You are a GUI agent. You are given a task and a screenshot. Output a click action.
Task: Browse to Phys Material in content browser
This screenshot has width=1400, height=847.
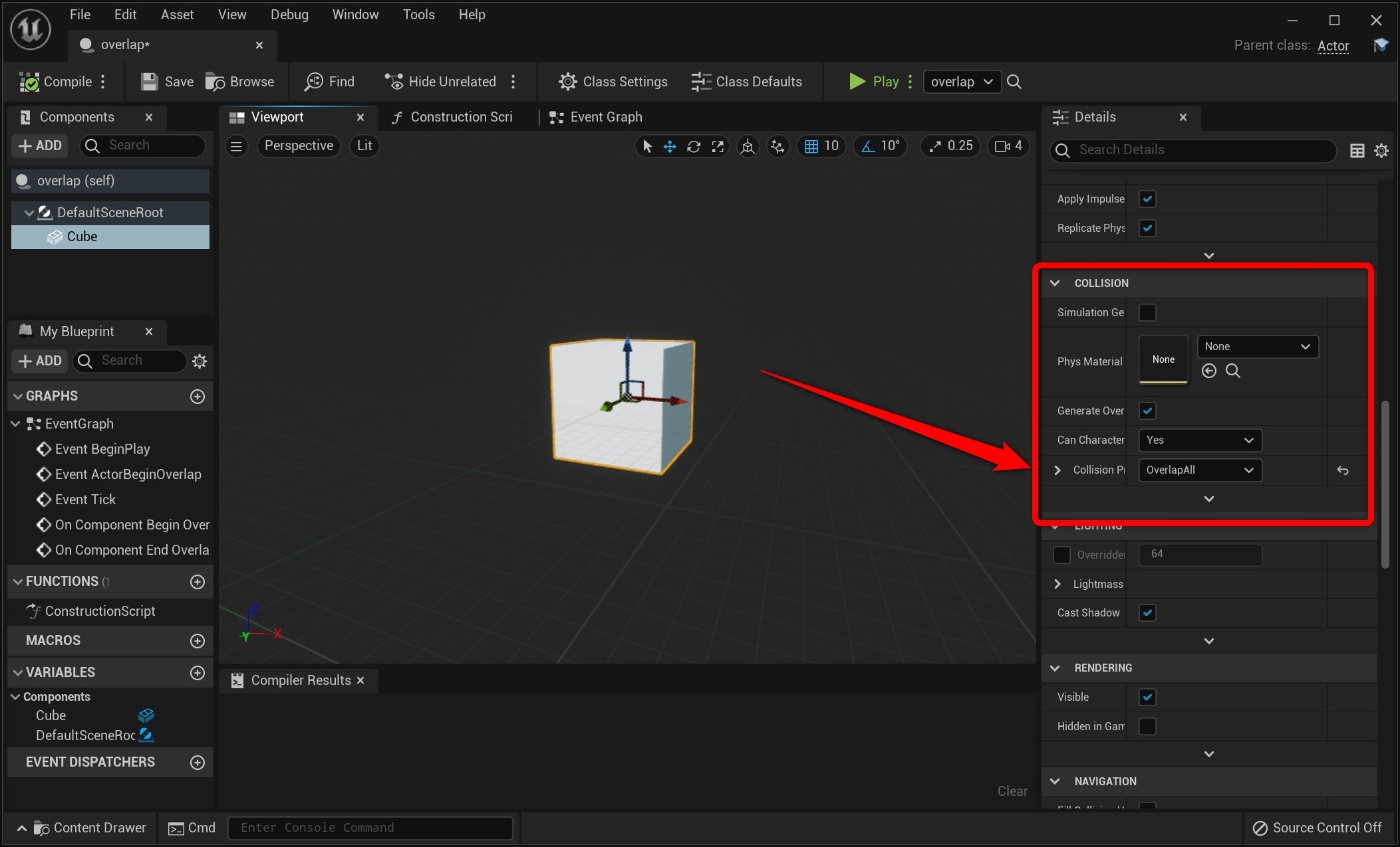[1233, 371]
